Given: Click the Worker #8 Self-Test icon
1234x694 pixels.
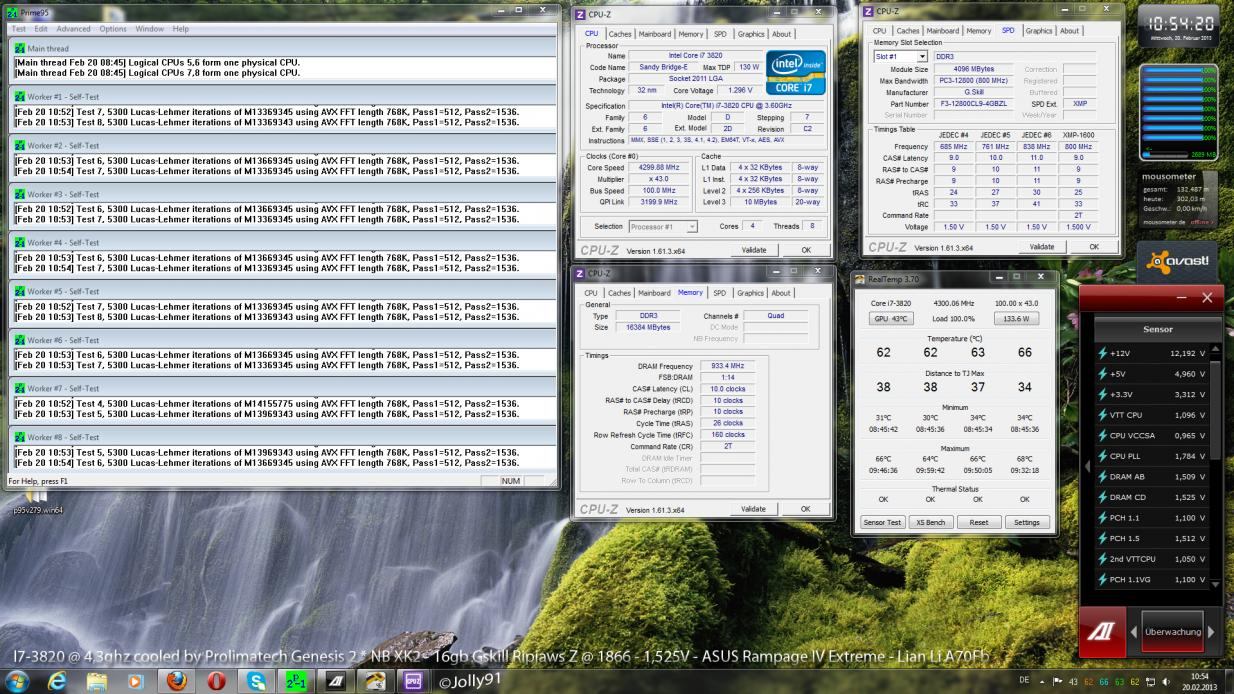Looking at the screenshot, I should (19, 437).
